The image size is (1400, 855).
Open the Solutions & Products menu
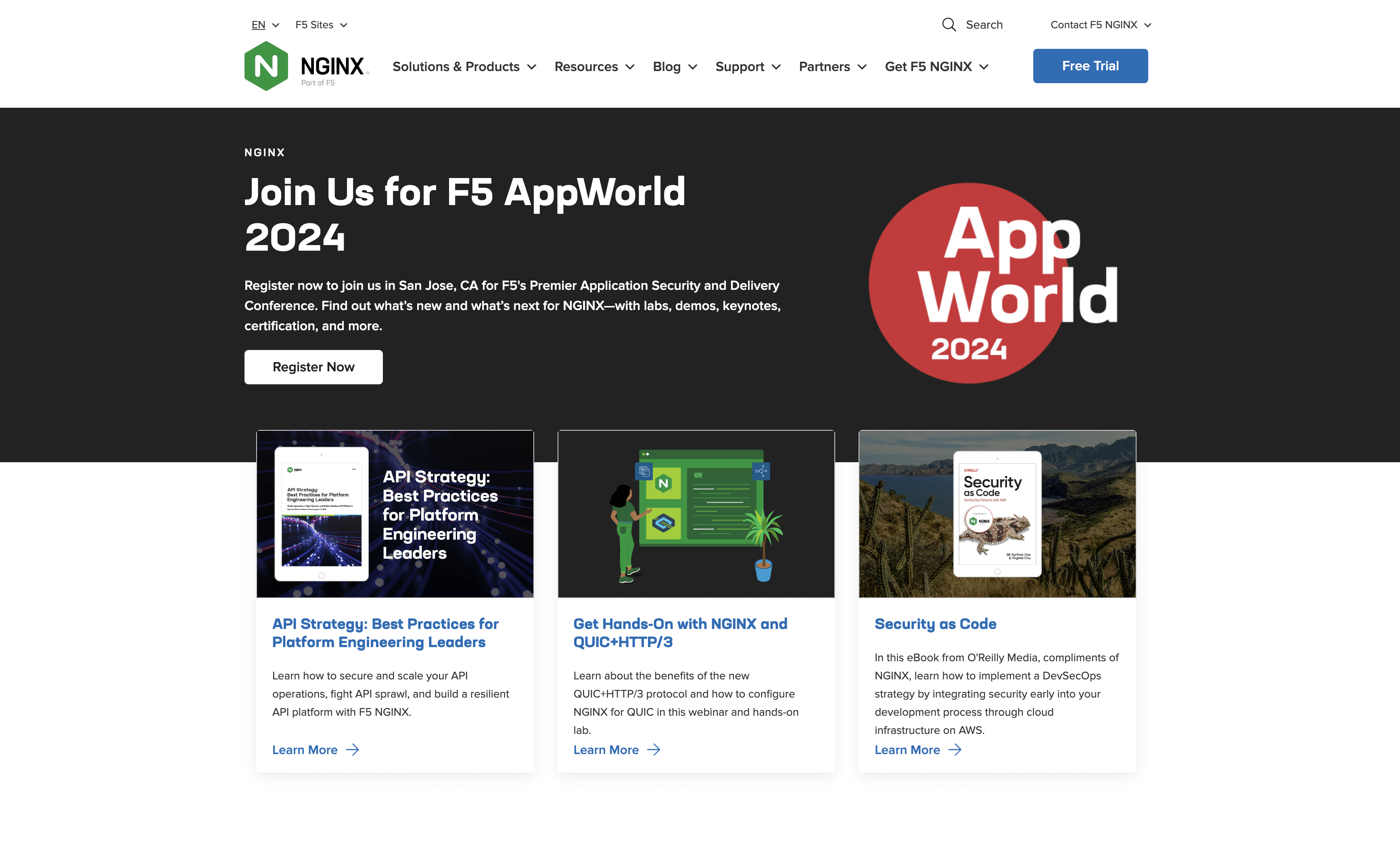(456, 67)
